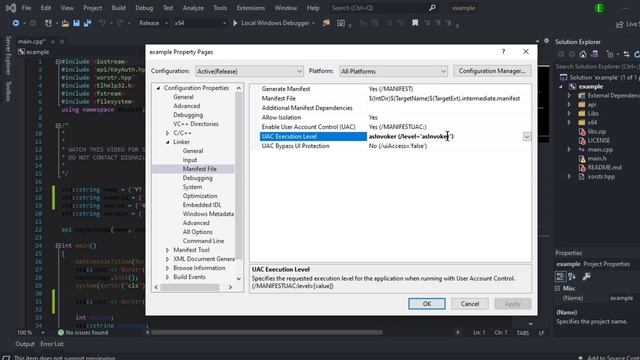The width and height of the screenshot is (640, 360).
Task: Open the UAC Execution Level value dropdown arrow
Action: (527, 136)
